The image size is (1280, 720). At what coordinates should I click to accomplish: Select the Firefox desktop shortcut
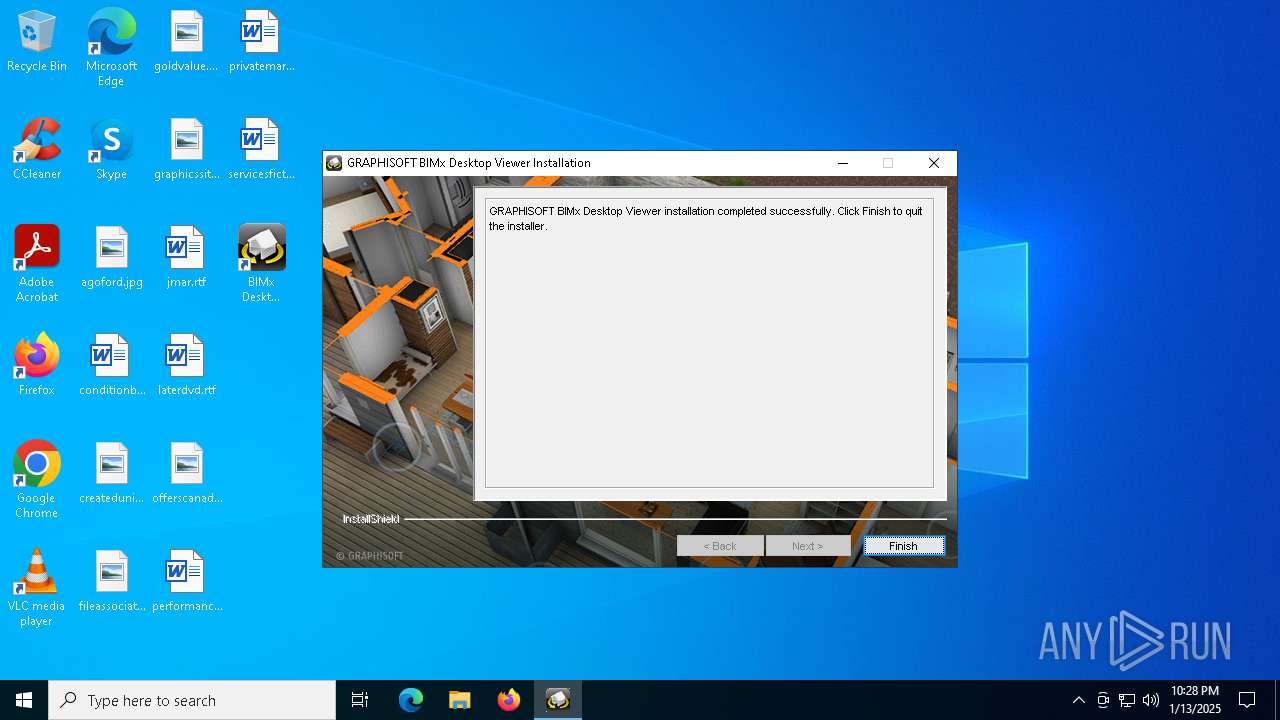37,365
